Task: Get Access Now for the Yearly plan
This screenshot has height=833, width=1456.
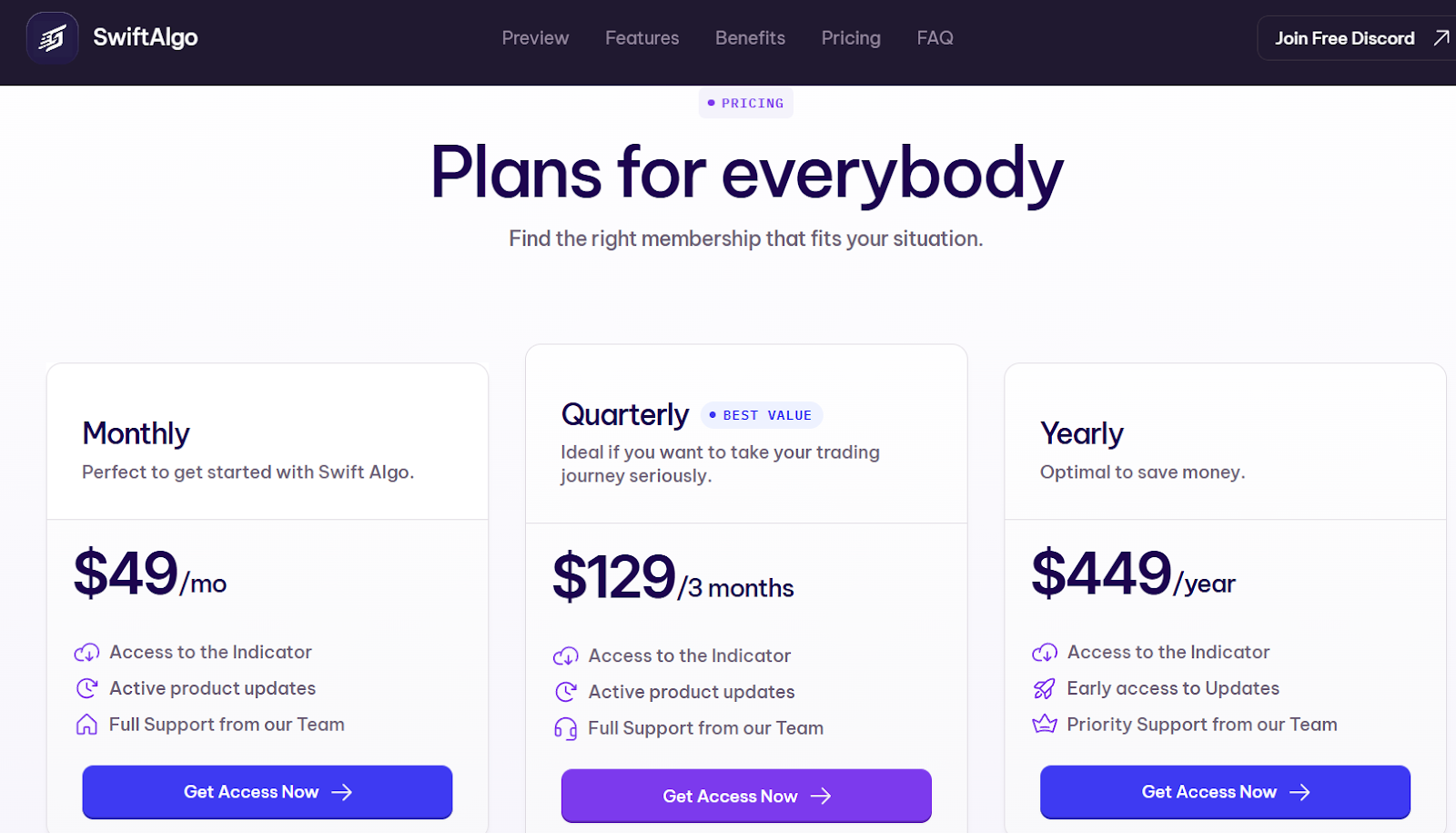Action: click(x=1225, y=792)
